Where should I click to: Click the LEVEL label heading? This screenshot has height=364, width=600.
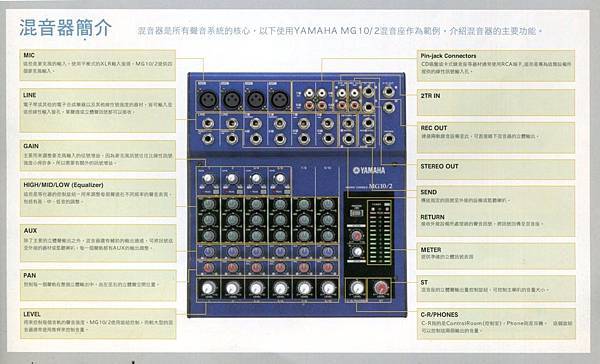32,314
